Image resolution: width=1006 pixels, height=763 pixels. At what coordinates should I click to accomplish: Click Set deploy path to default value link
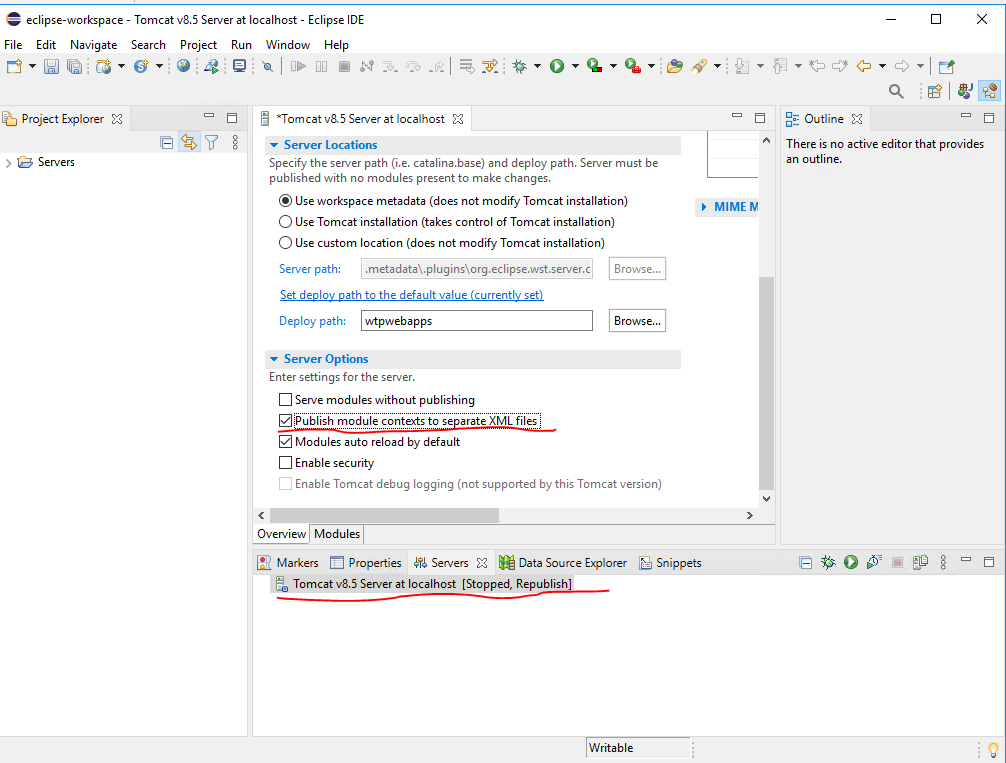tap(411, 295)
